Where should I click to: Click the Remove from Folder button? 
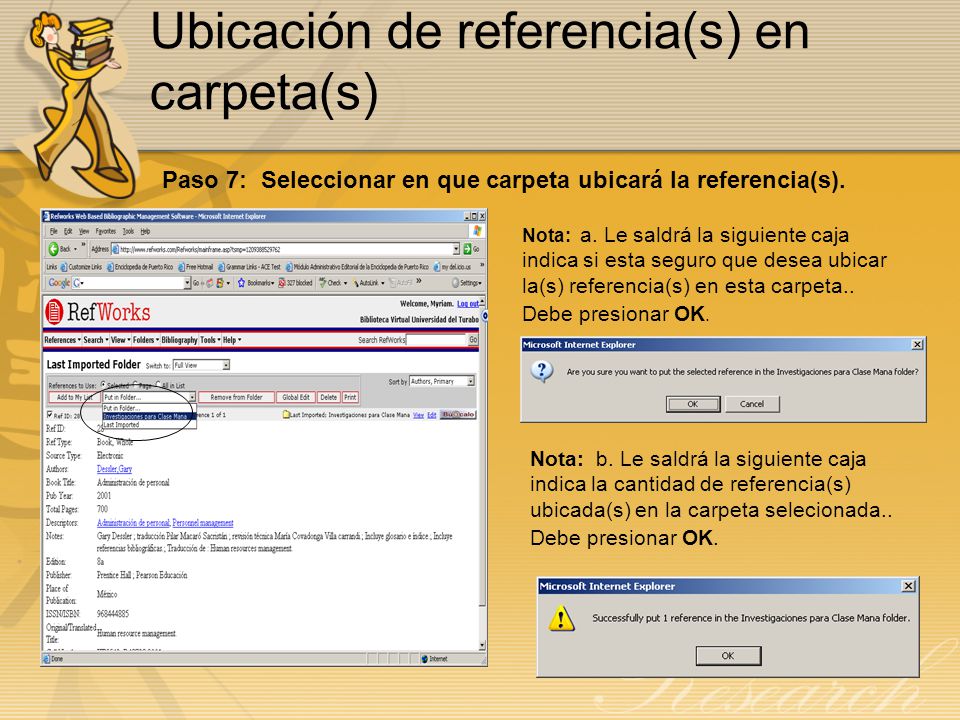(x=236, y=397)
